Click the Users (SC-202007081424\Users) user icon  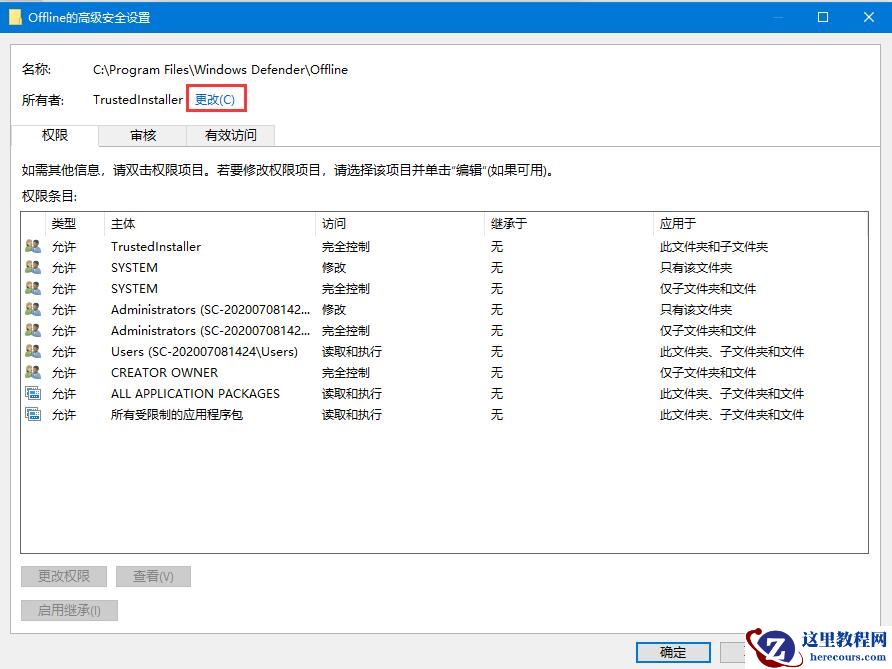(x=33, y=351)
